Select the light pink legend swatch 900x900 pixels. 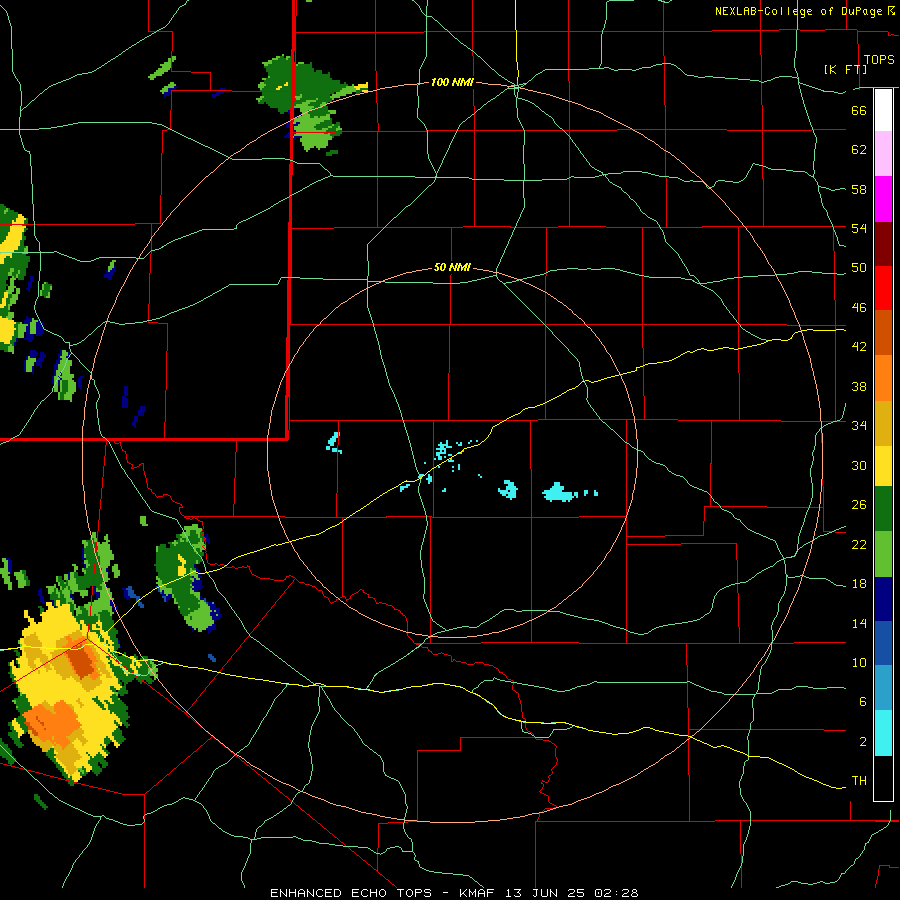[883, 153]
